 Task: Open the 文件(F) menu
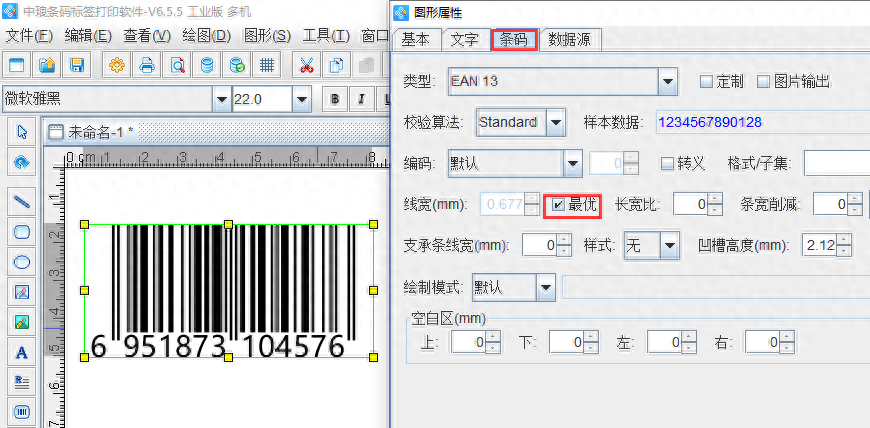[29, 36]
